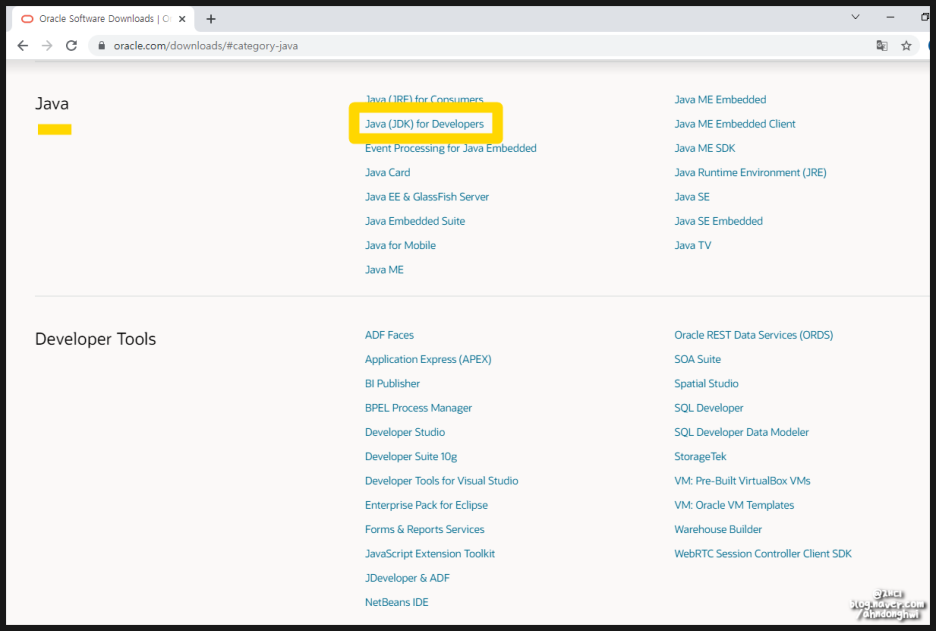Open BPEL Process Manager link
936x631 pixels.
point(418,408)
